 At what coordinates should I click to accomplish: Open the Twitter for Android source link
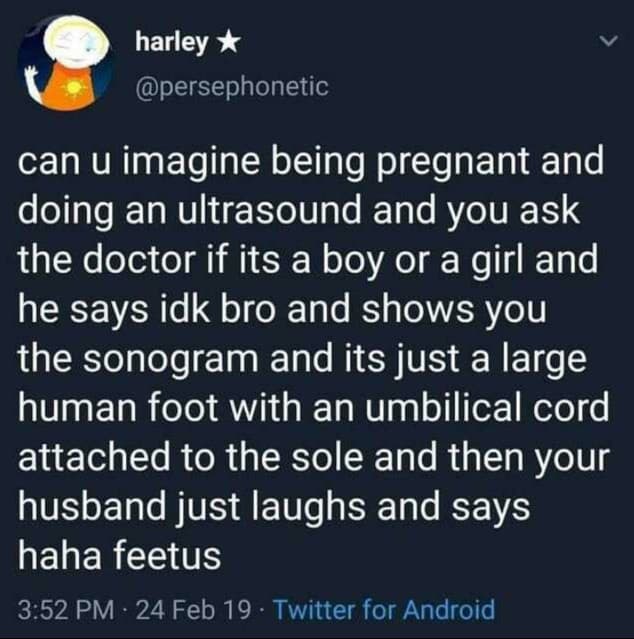point(385,609)
